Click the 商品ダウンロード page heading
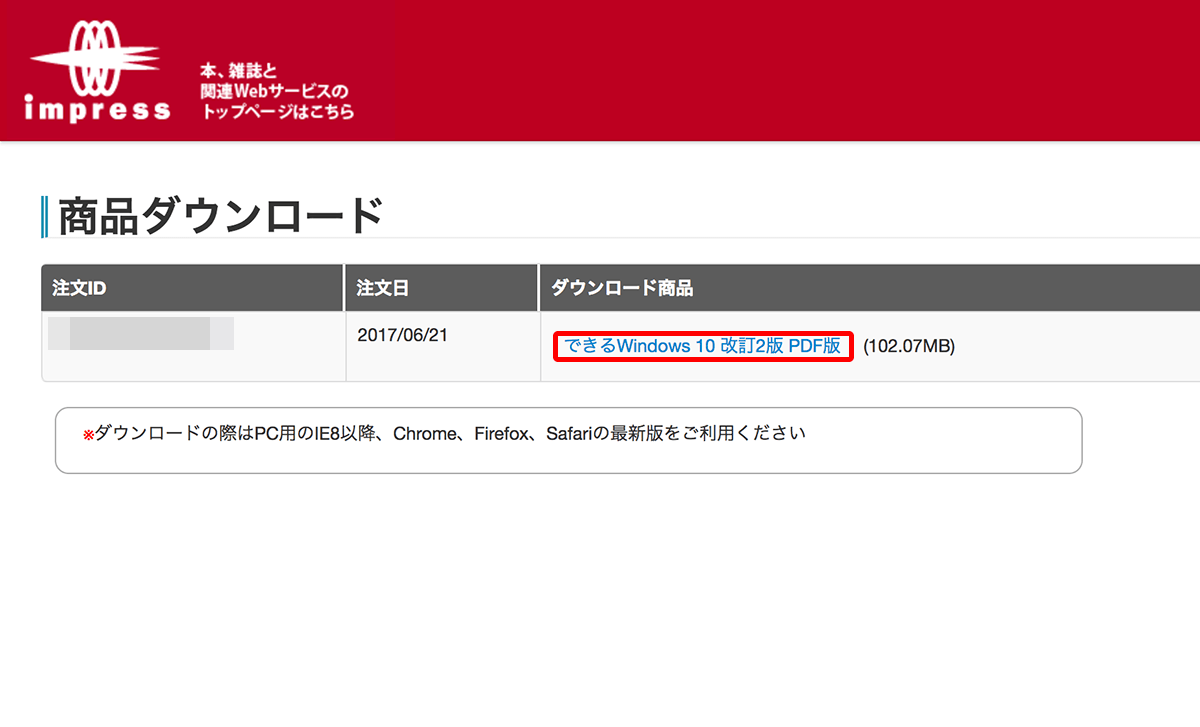This screenshot has width=1200, height=727. 221,217
